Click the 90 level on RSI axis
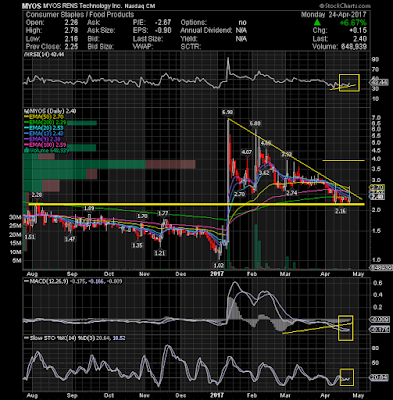The height and width of the screenshot is (400, 393). [x=374, y=60]
